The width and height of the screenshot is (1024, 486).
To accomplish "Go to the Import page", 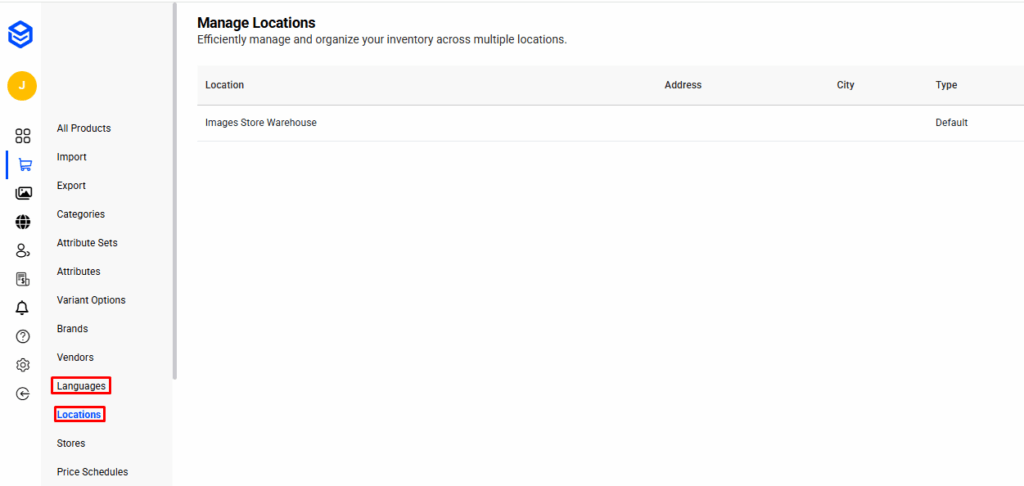I will click(x=72, y=157).
